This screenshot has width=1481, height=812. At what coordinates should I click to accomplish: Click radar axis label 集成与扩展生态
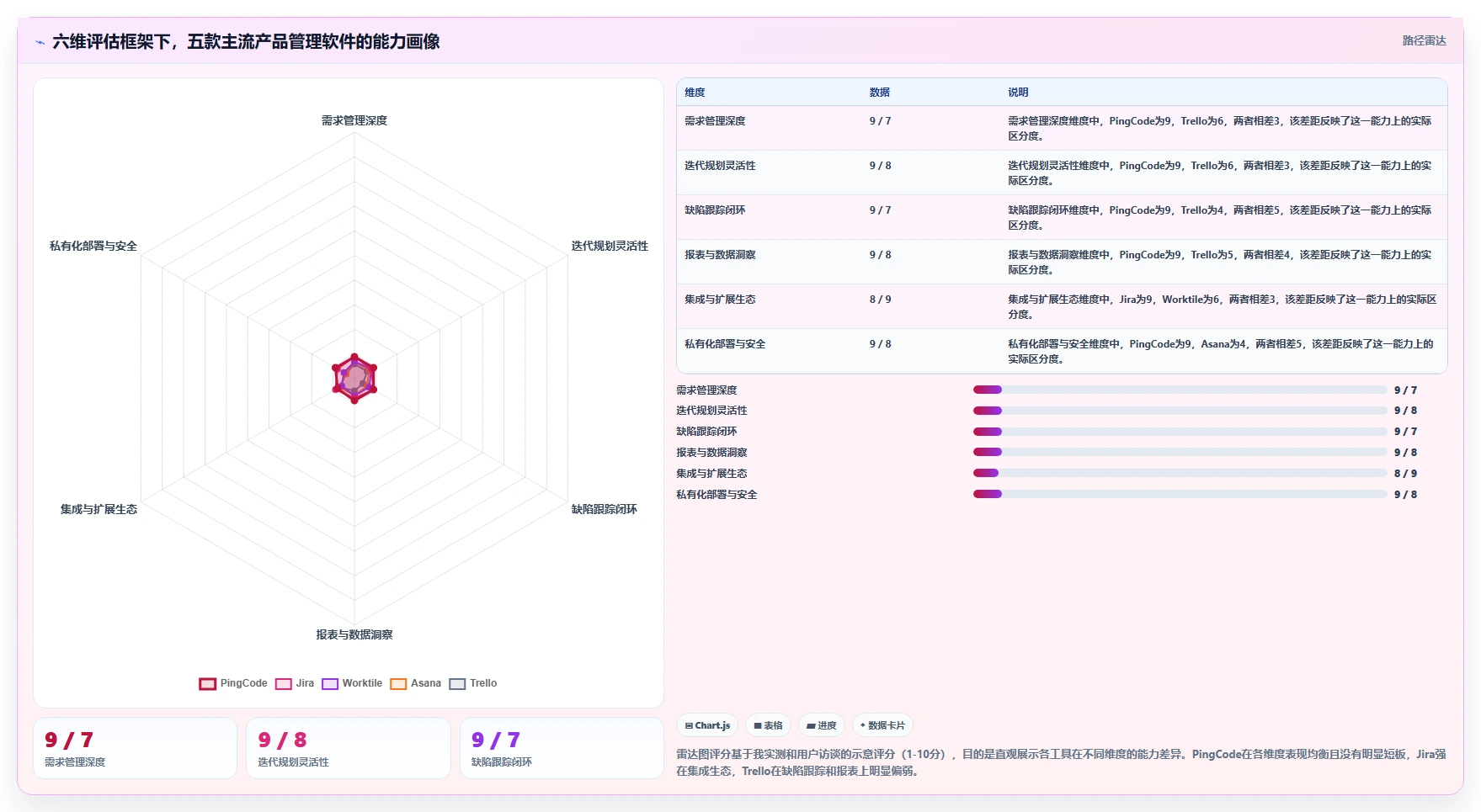click(99, 509)
